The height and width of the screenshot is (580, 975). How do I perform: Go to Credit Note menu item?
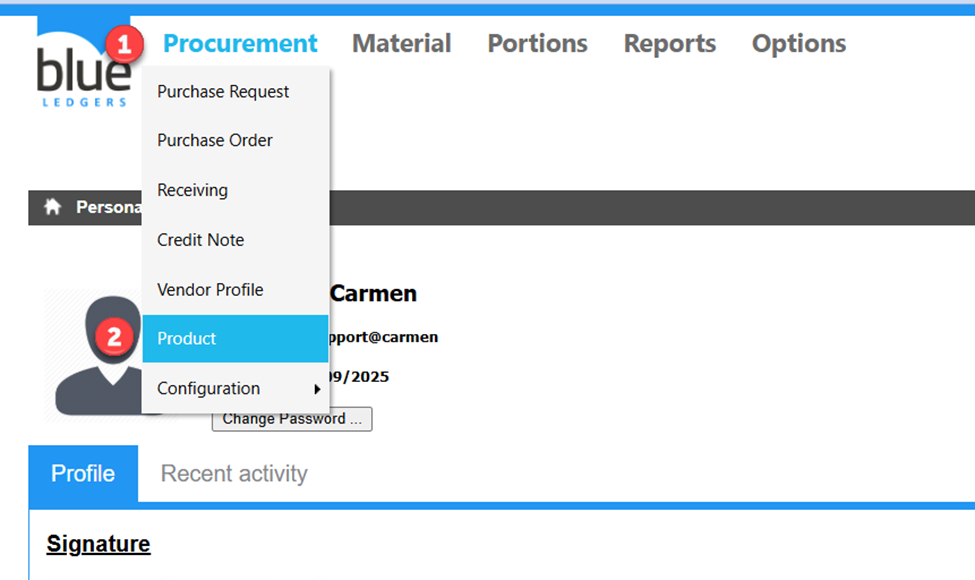tap(200, 240)
